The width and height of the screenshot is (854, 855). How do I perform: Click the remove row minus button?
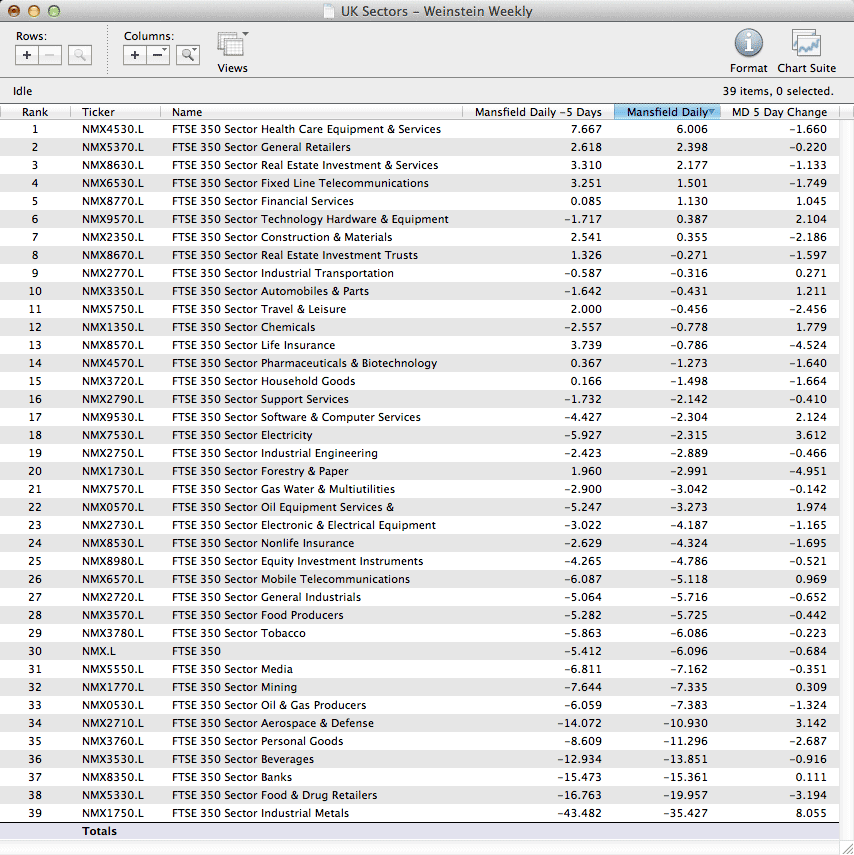[51, 56]
